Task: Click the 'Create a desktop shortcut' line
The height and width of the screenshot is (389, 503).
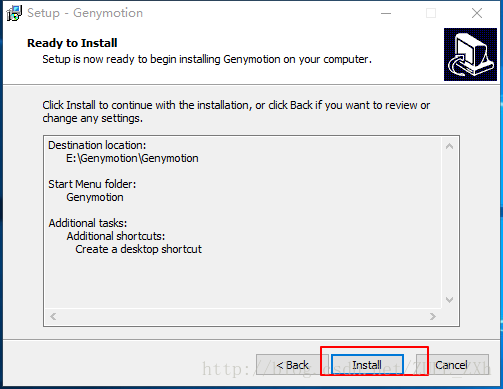Action: click(138, 249)
